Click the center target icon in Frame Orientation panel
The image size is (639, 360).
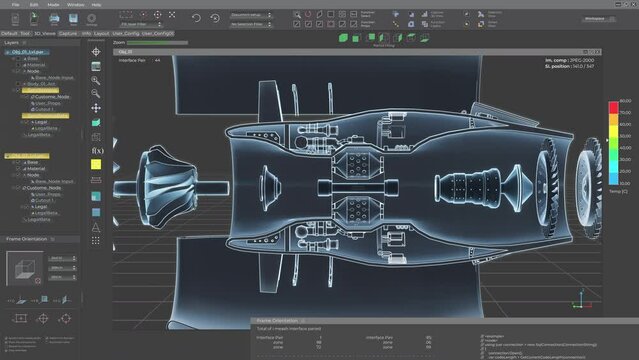click(43, 318)
